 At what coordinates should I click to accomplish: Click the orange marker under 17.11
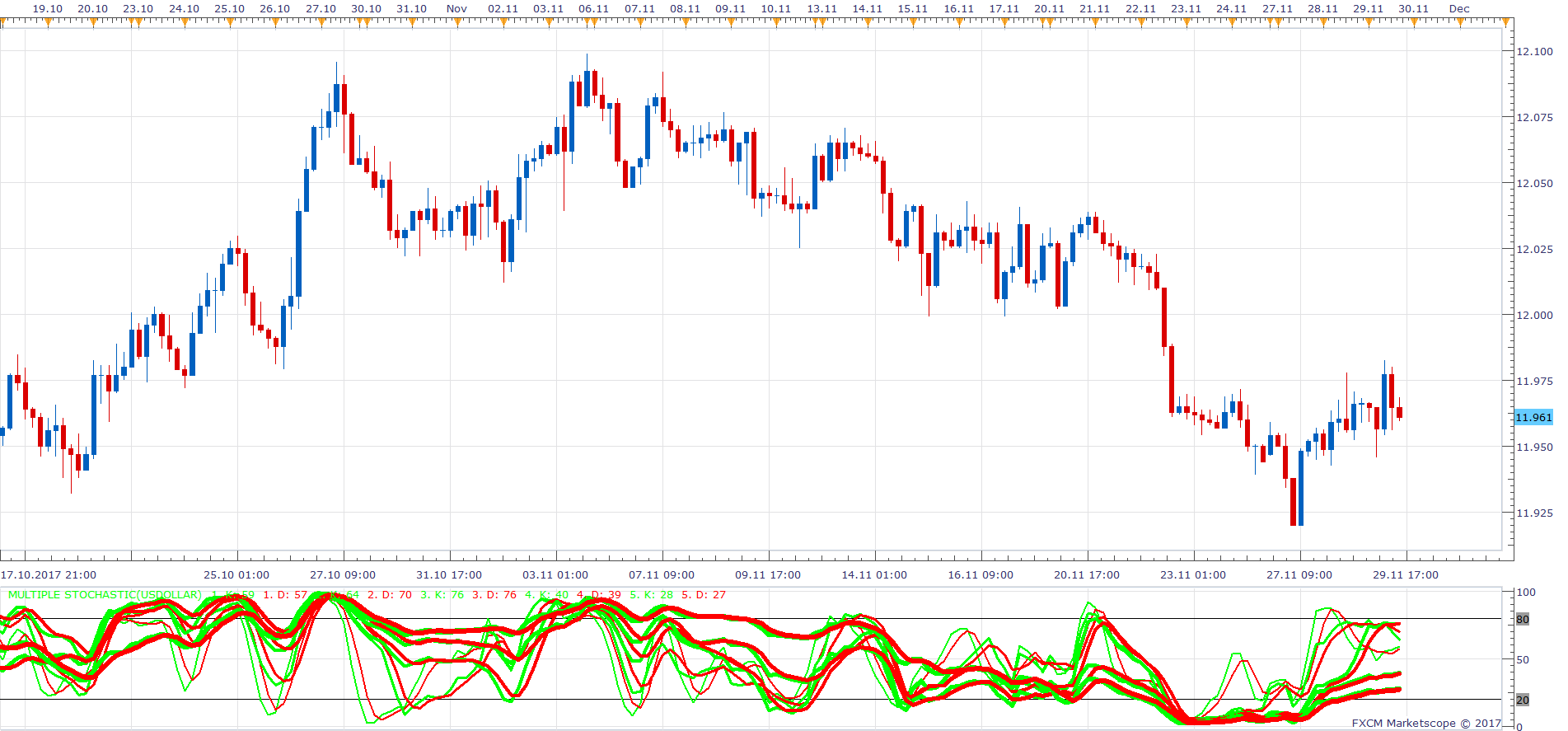tap(1004, 22)
